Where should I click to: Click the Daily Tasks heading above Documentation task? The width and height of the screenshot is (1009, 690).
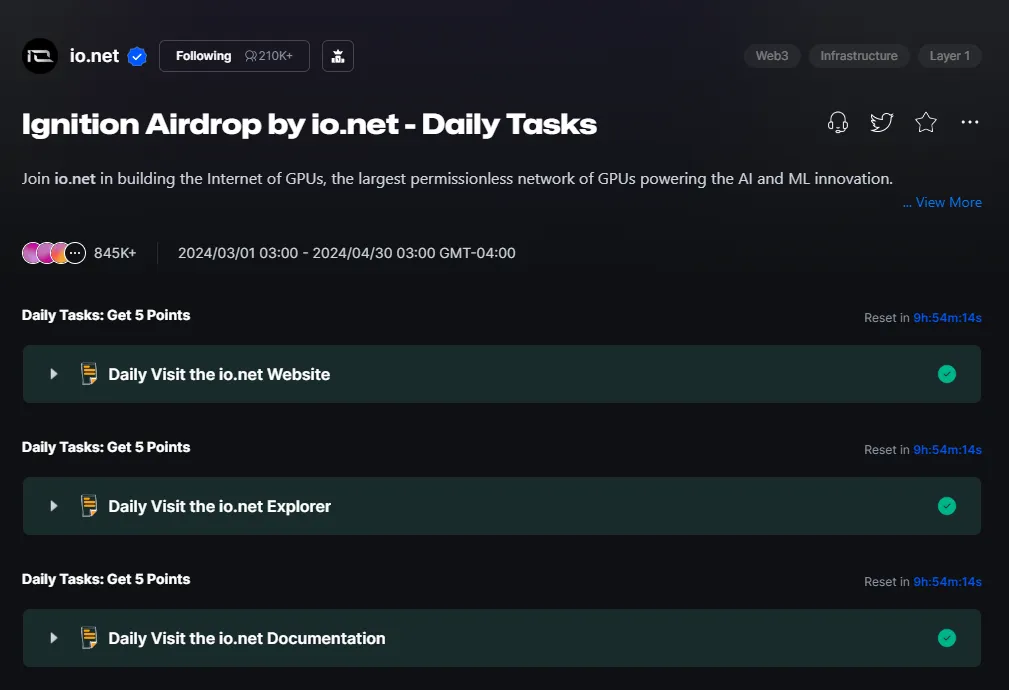click(106, 579)
